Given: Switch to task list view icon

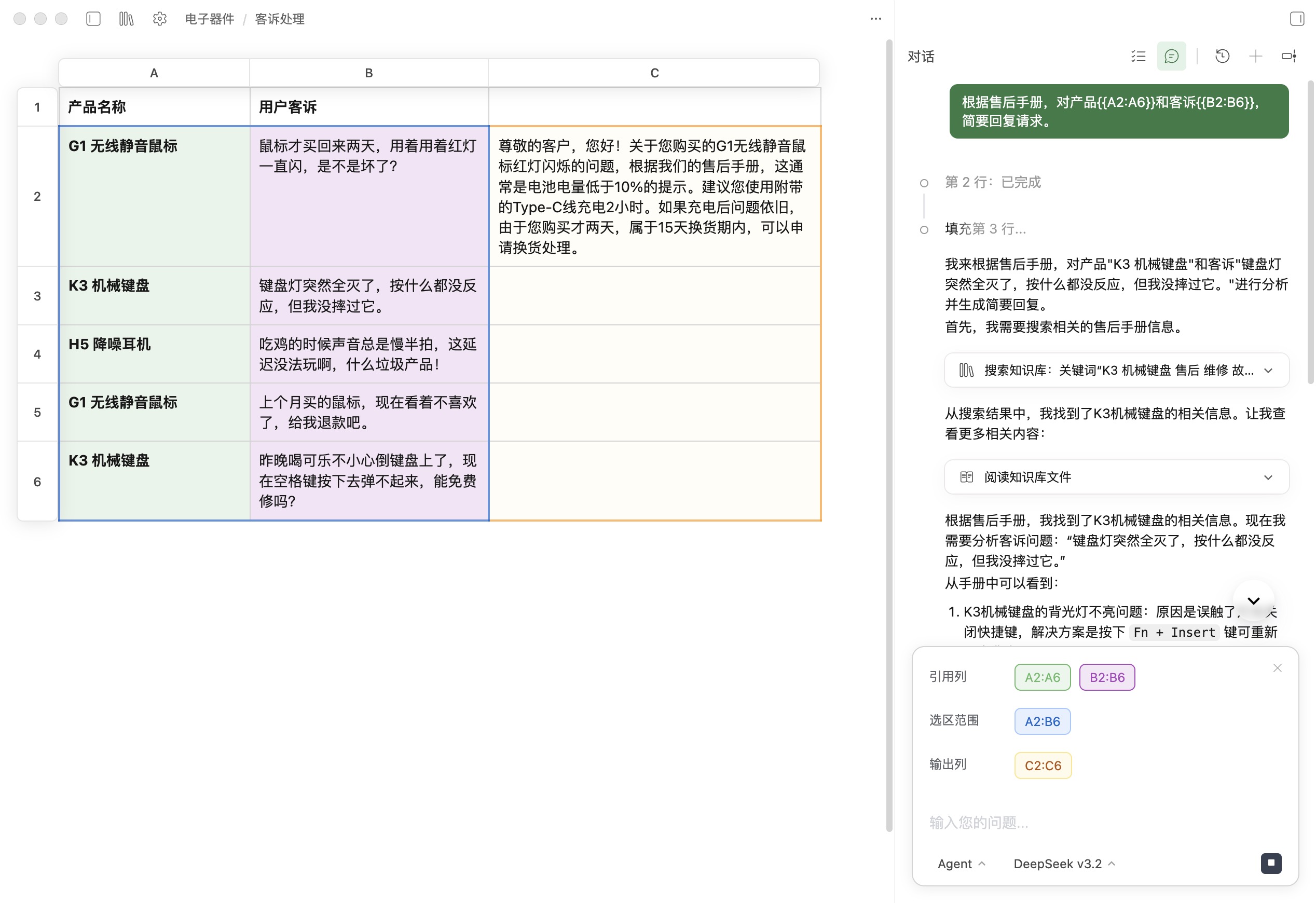Looking at the screenshot, I should [x=1138, y=56].
